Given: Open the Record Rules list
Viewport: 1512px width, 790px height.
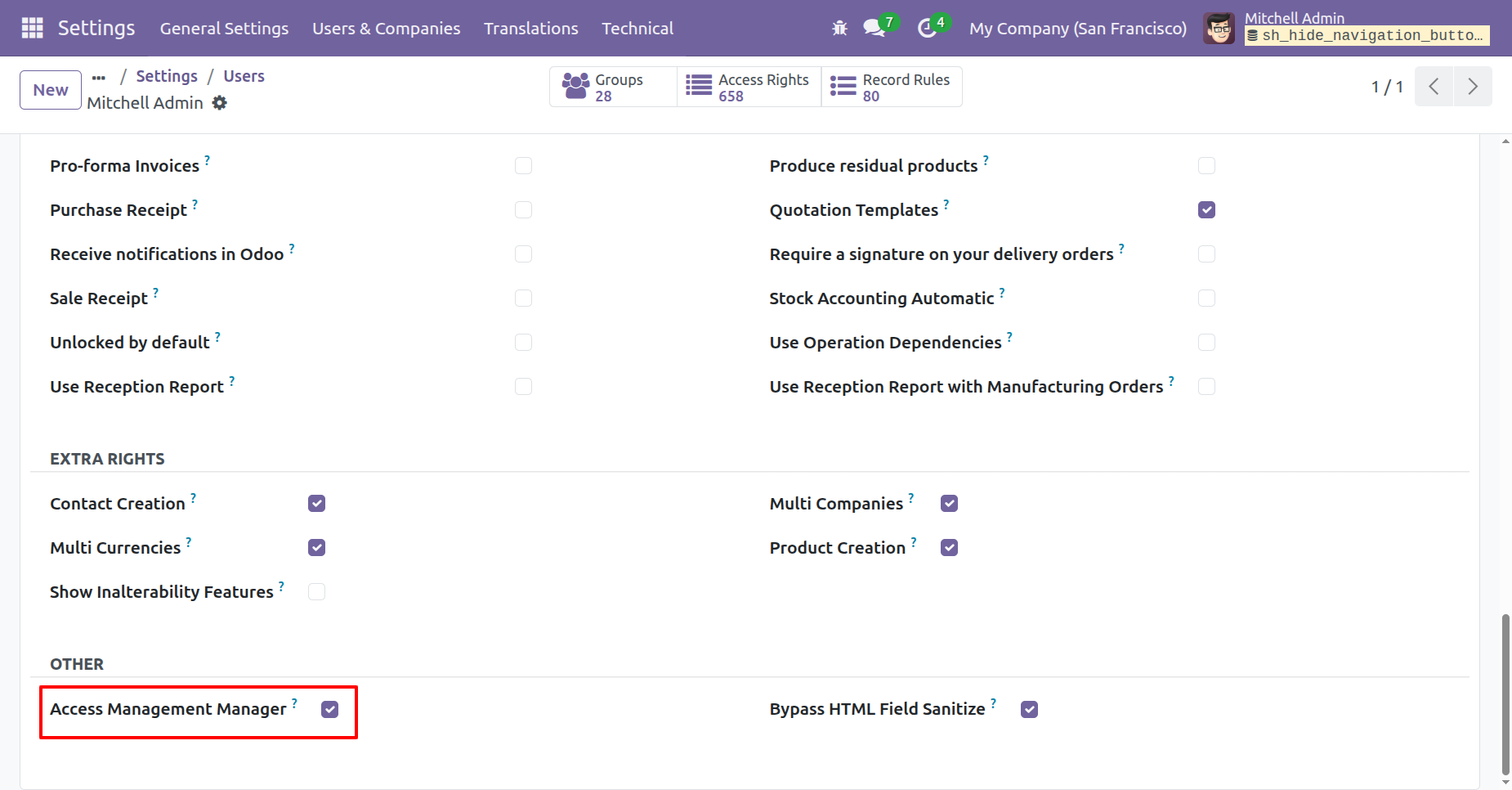Looking at the screenshot, I should pos(891,87).
